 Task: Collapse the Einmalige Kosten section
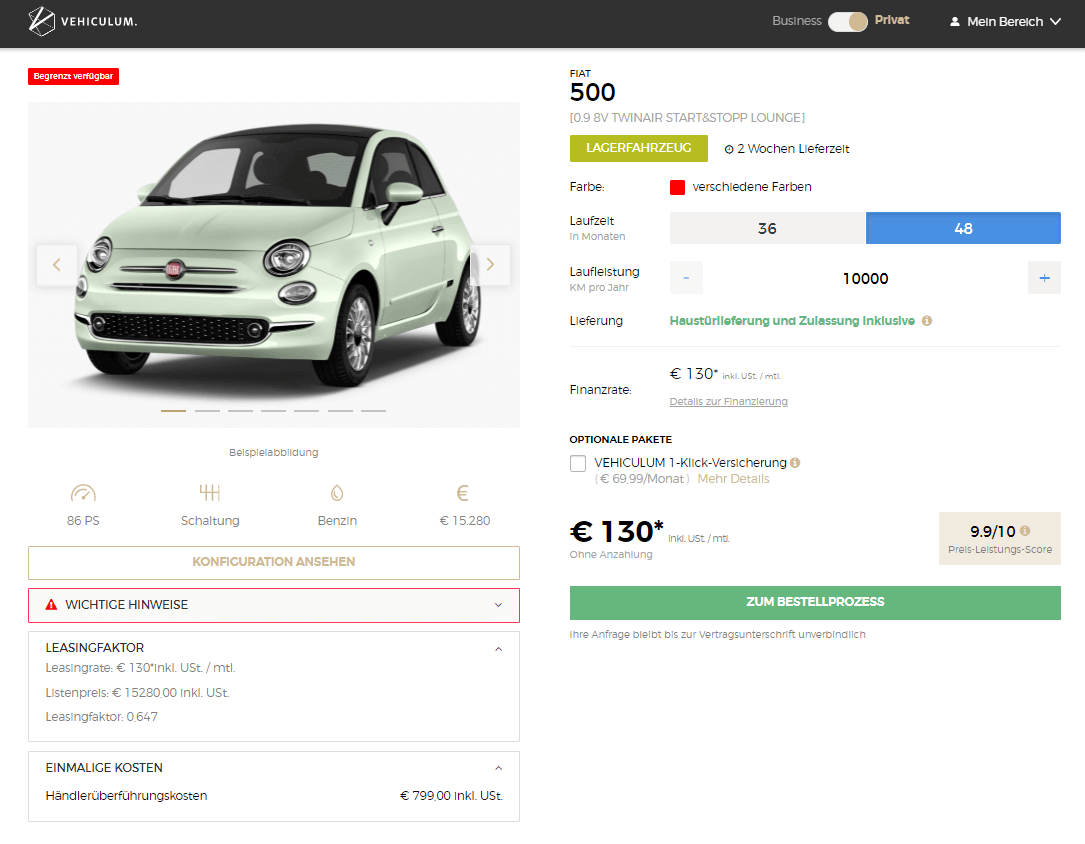point(498,769)
